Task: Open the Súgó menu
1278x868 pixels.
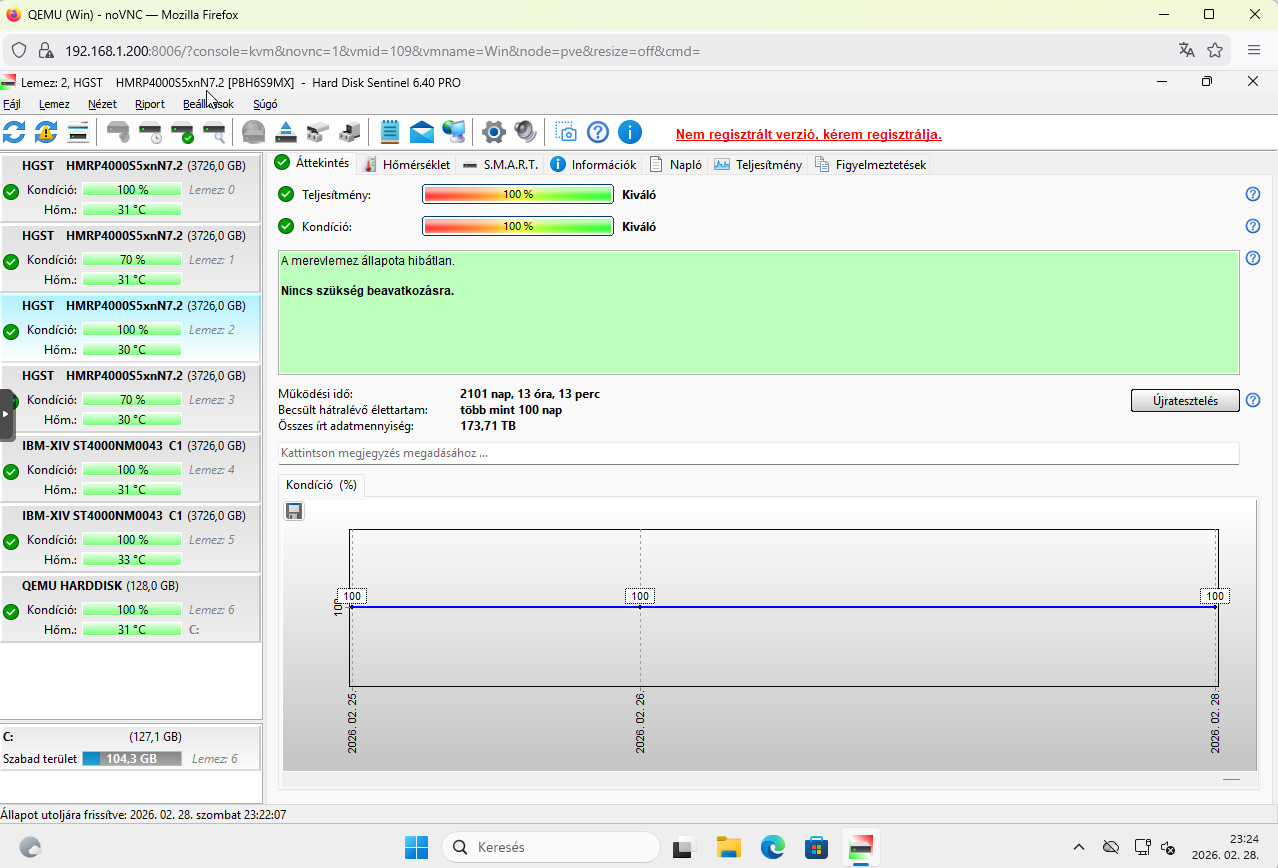Action: pyautogui.click(x=265, y=104)
